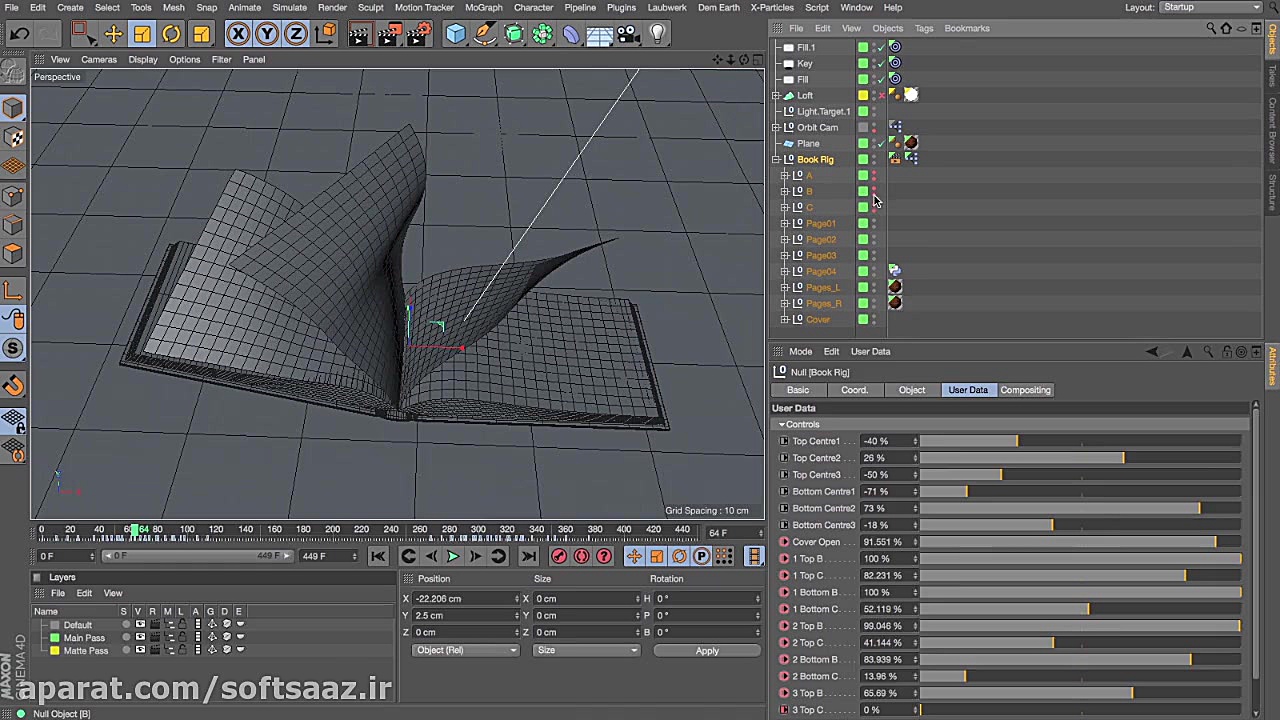Switch to the Coord. tab
The width and height of the screenshot is (1280, 720).
854,390
